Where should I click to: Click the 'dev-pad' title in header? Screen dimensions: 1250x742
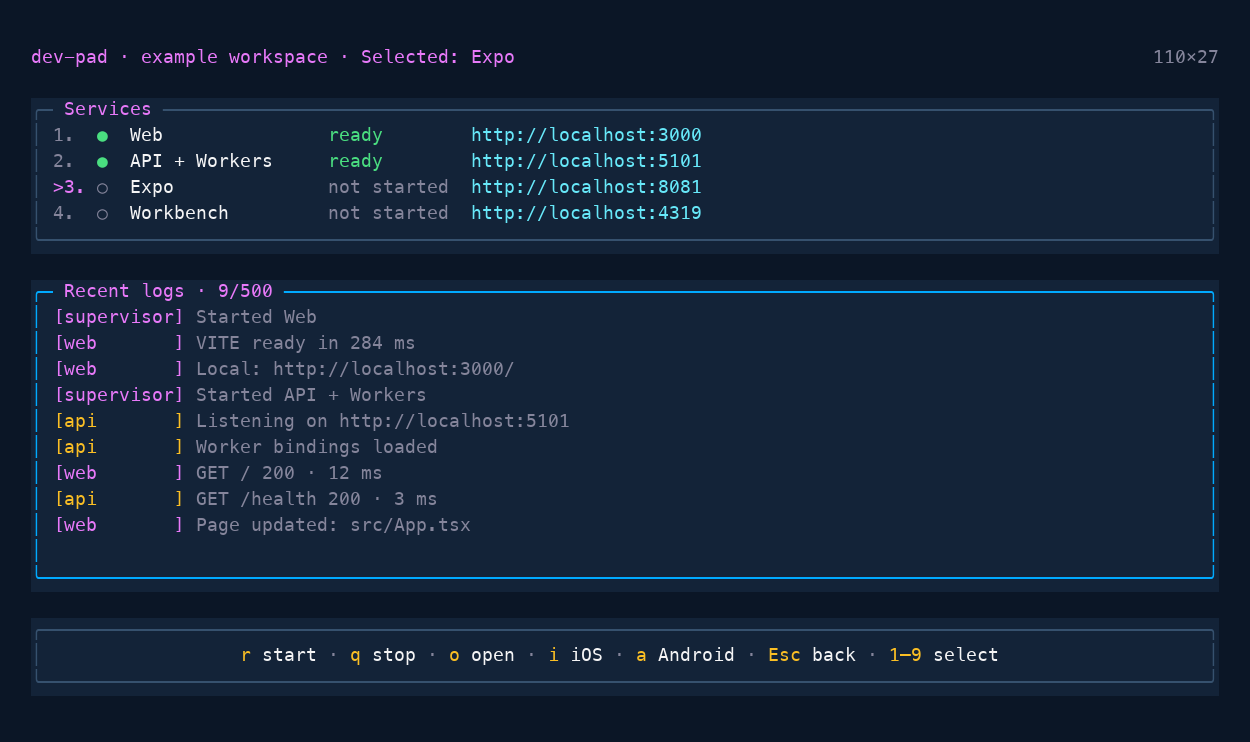[x=69, y=57]
